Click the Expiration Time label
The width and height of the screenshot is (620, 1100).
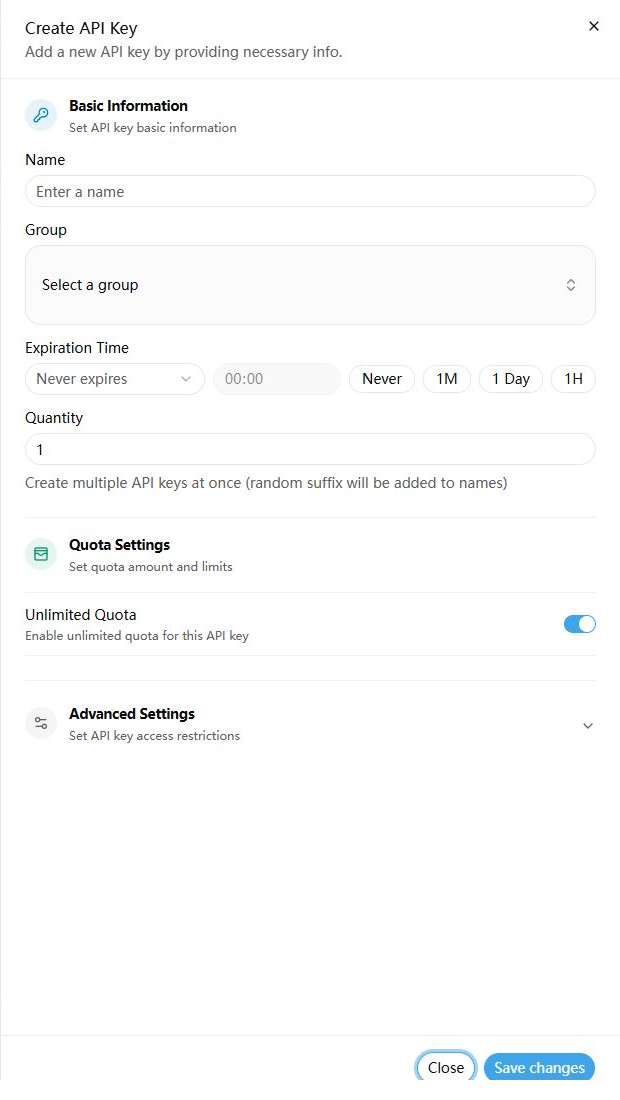tap(77, 348)
